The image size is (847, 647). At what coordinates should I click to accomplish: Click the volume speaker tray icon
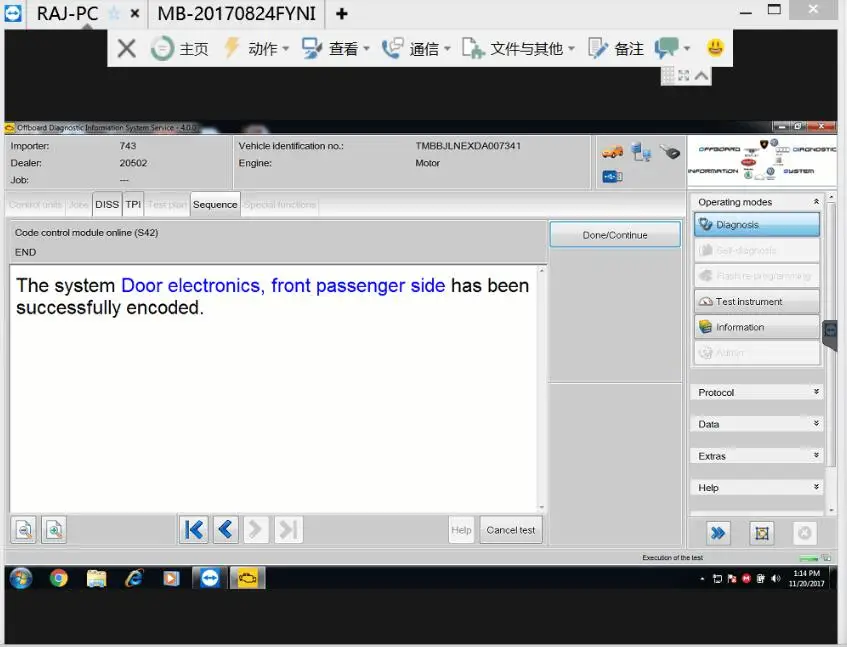pos(776,578)
